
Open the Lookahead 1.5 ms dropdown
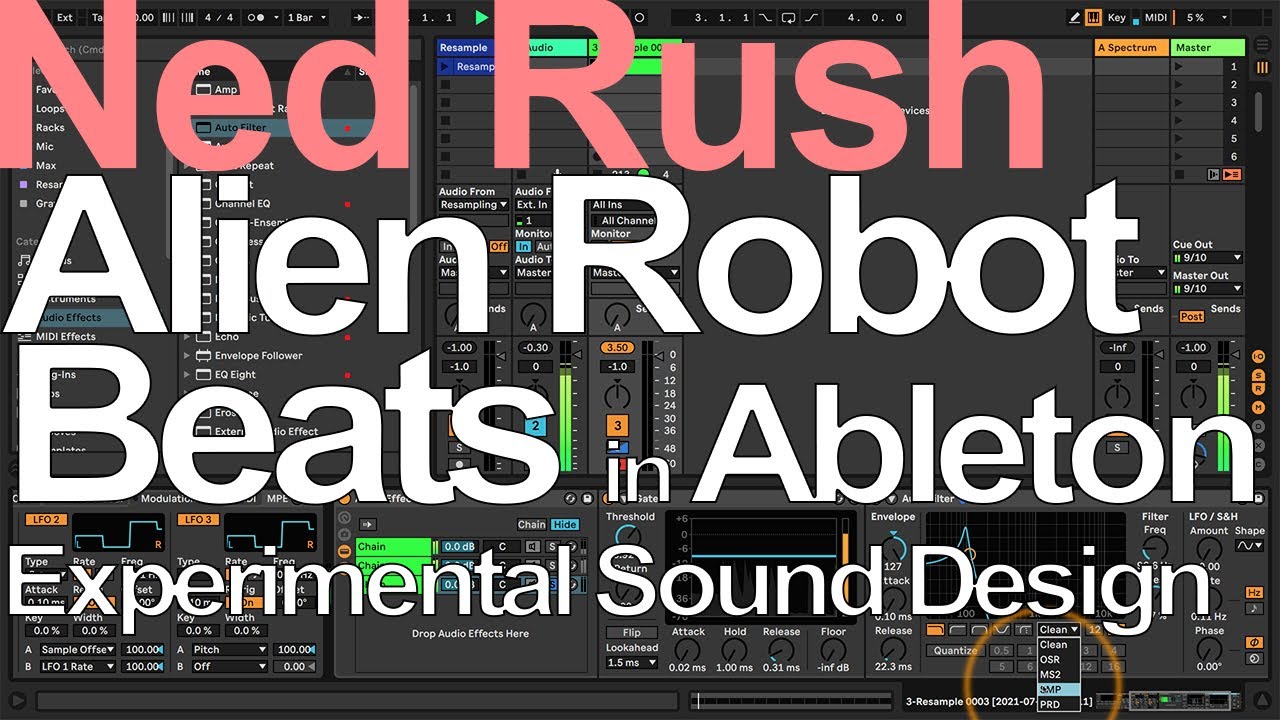click(x=631, y=663)
